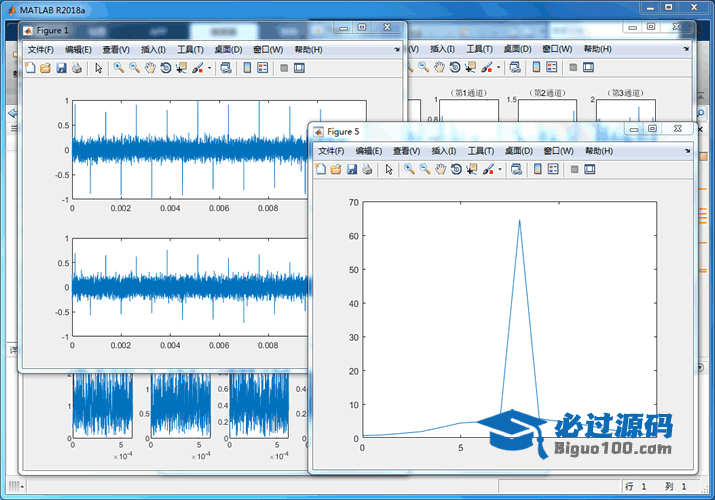The width and height of the screenshot is (715, 500).
Task: Click New Figure icon in Figure 1 toolbar
Action: 30,68
